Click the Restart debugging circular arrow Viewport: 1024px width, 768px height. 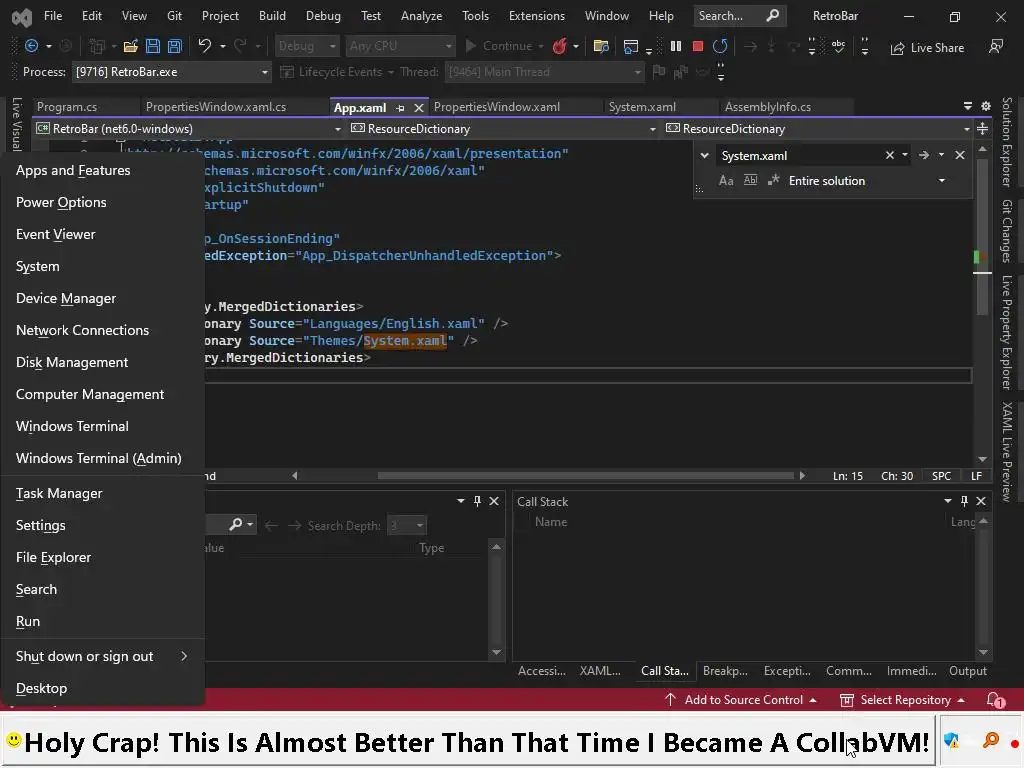pyautogui.click(x=720, y=46)
